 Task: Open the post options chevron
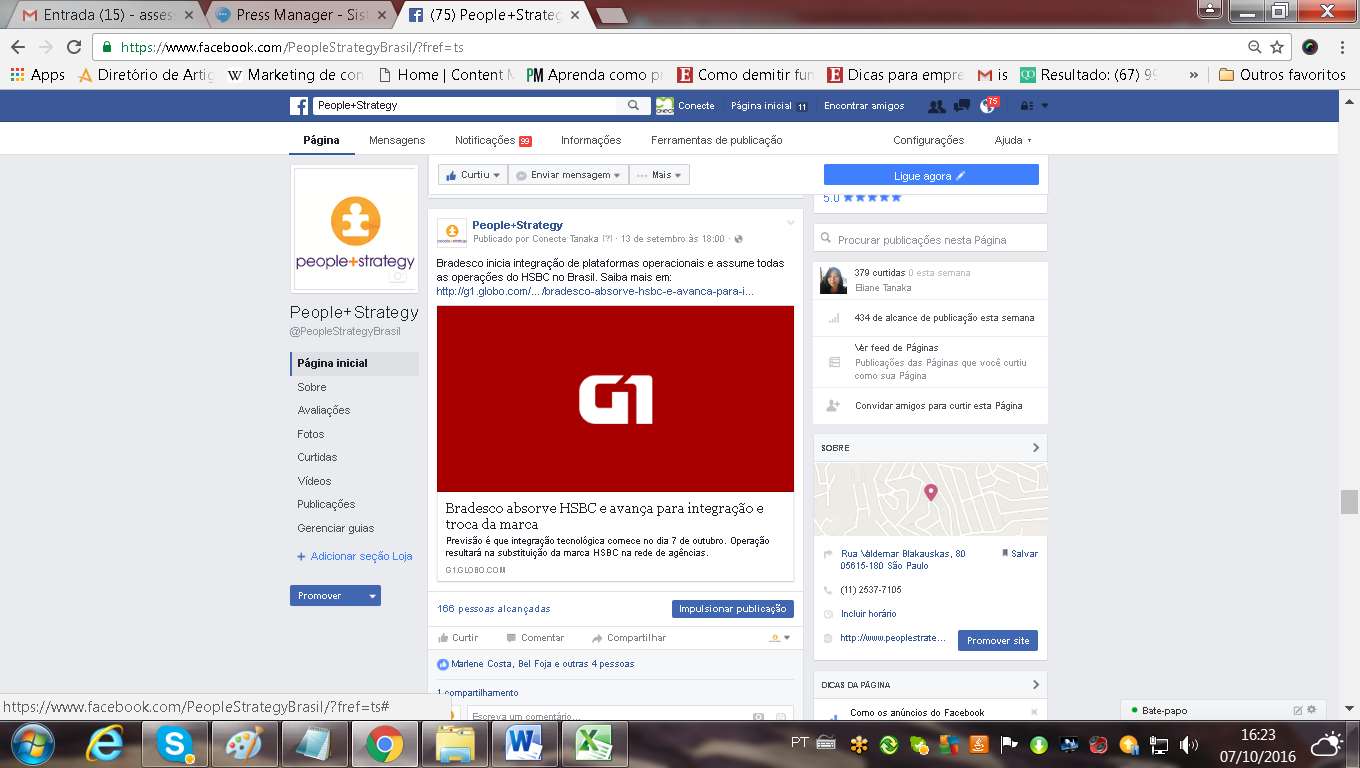coord(791,222)
